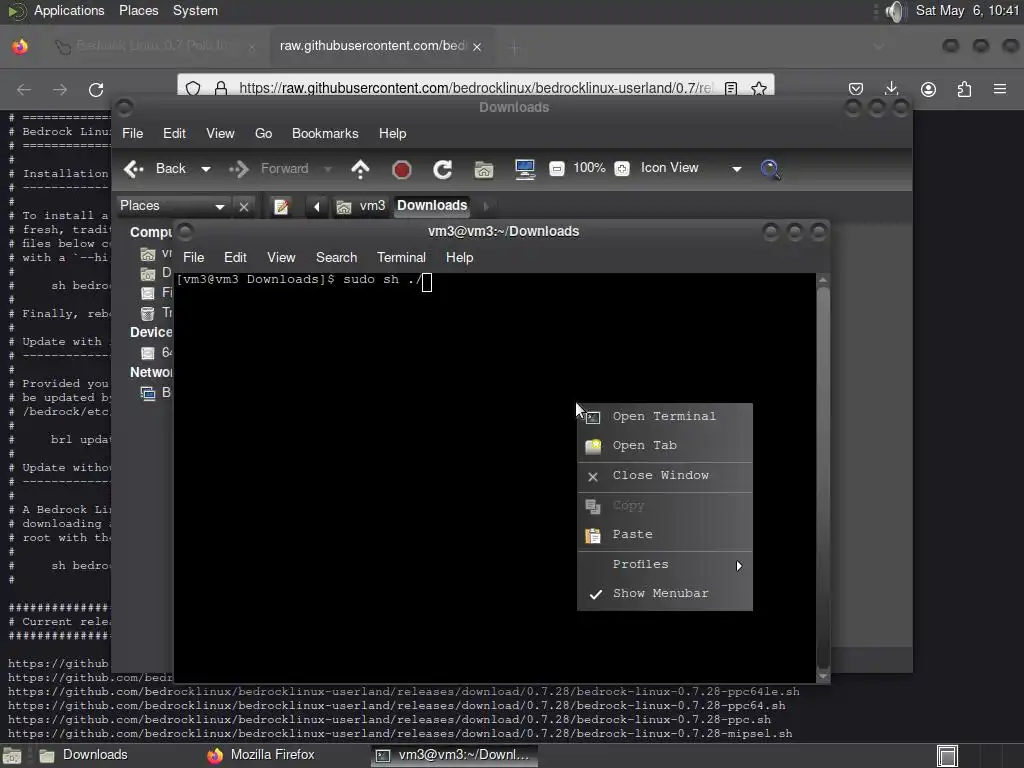This screenshot has height=768, width=1024.
Task: Expand Profiles submenu arrow
Action: 739,566
